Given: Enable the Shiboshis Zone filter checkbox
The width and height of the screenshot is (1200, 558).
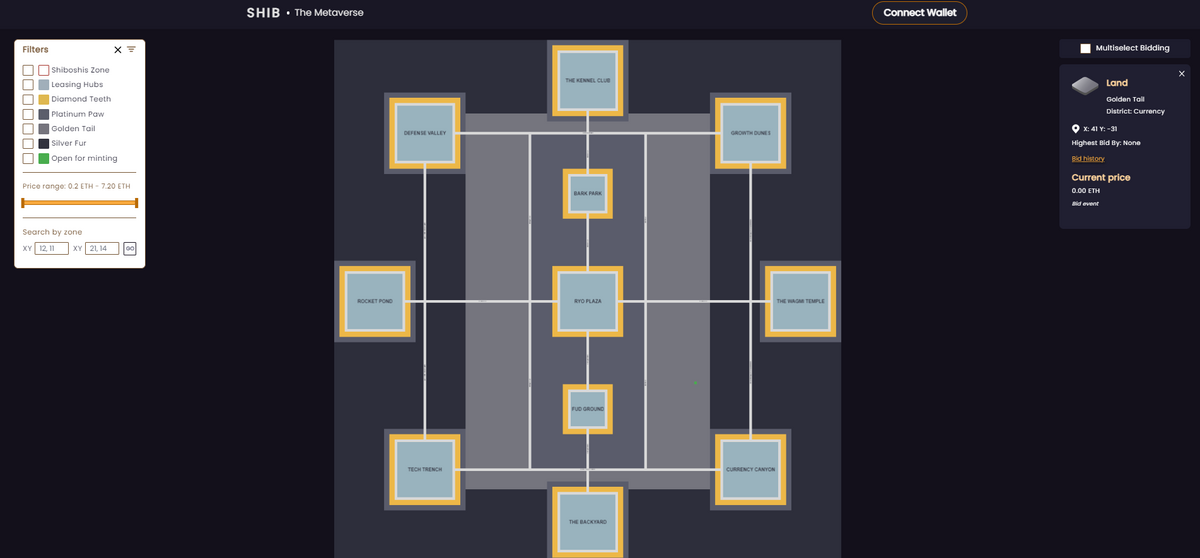Looking at the screenshot, I should 28,70.
